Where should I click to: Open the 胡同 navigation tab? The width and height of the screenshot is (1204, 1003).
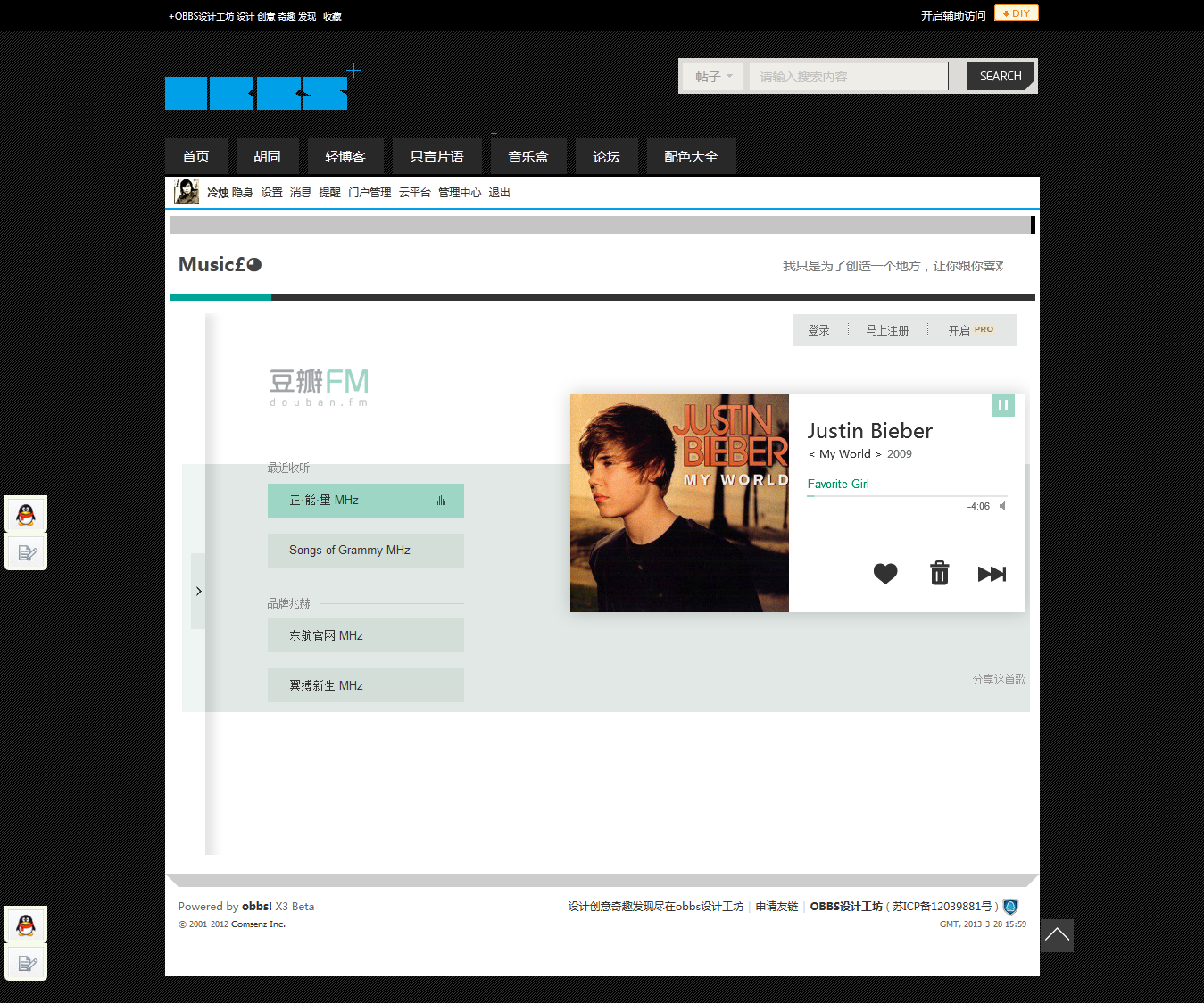click(x=267, y=156)
